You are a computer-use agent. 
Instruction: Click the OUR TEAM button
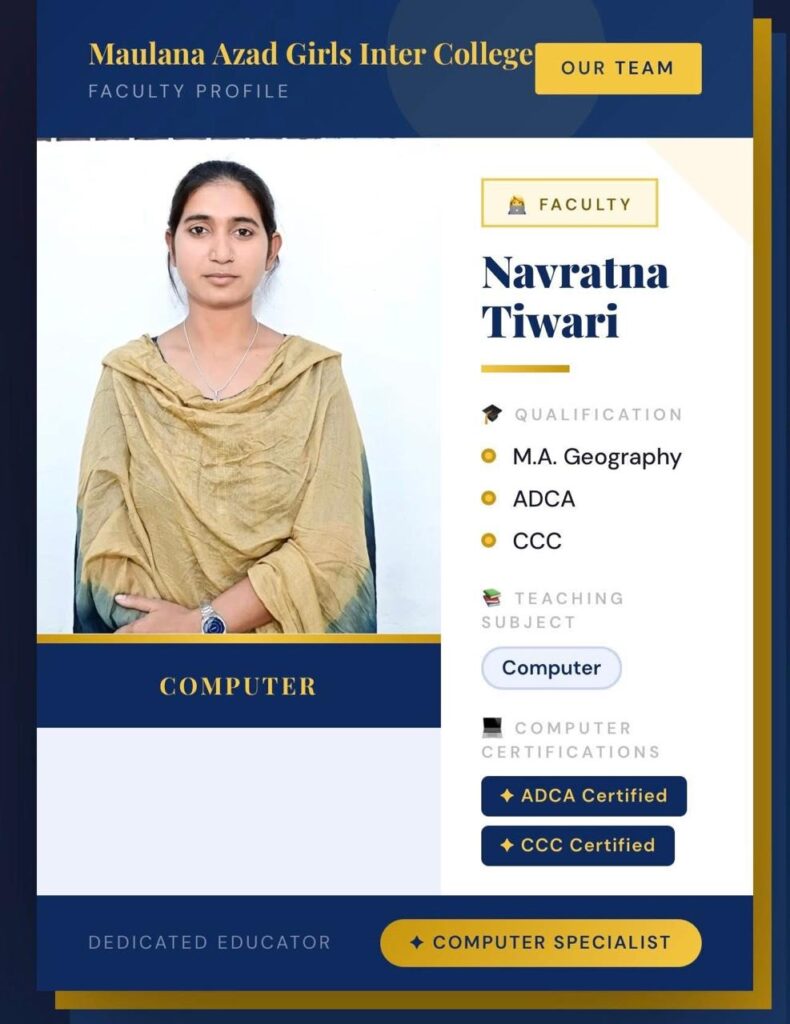click(x=618, y=69)
